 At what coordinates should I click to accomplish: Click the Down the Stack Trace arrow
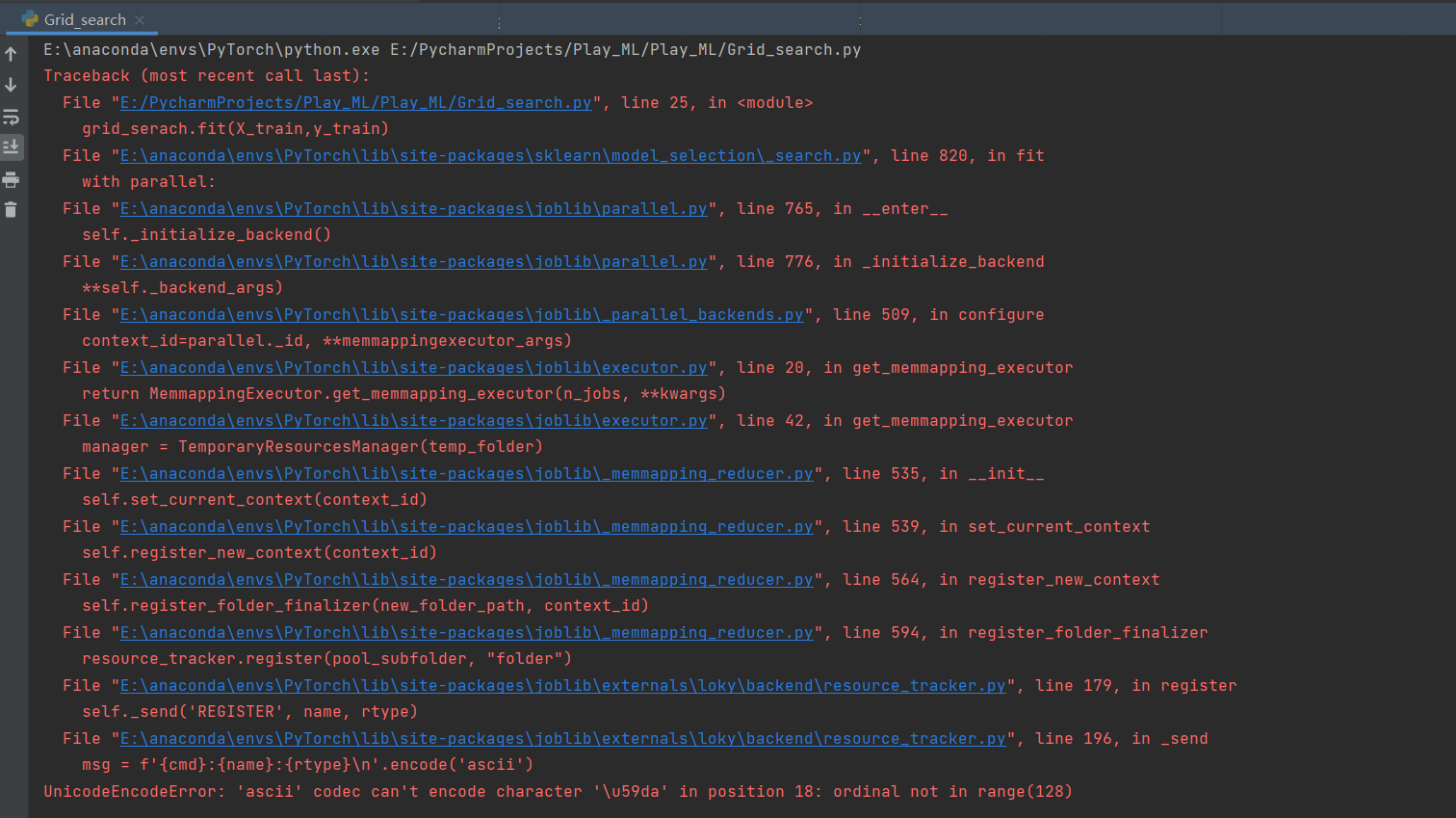[11, 85]
